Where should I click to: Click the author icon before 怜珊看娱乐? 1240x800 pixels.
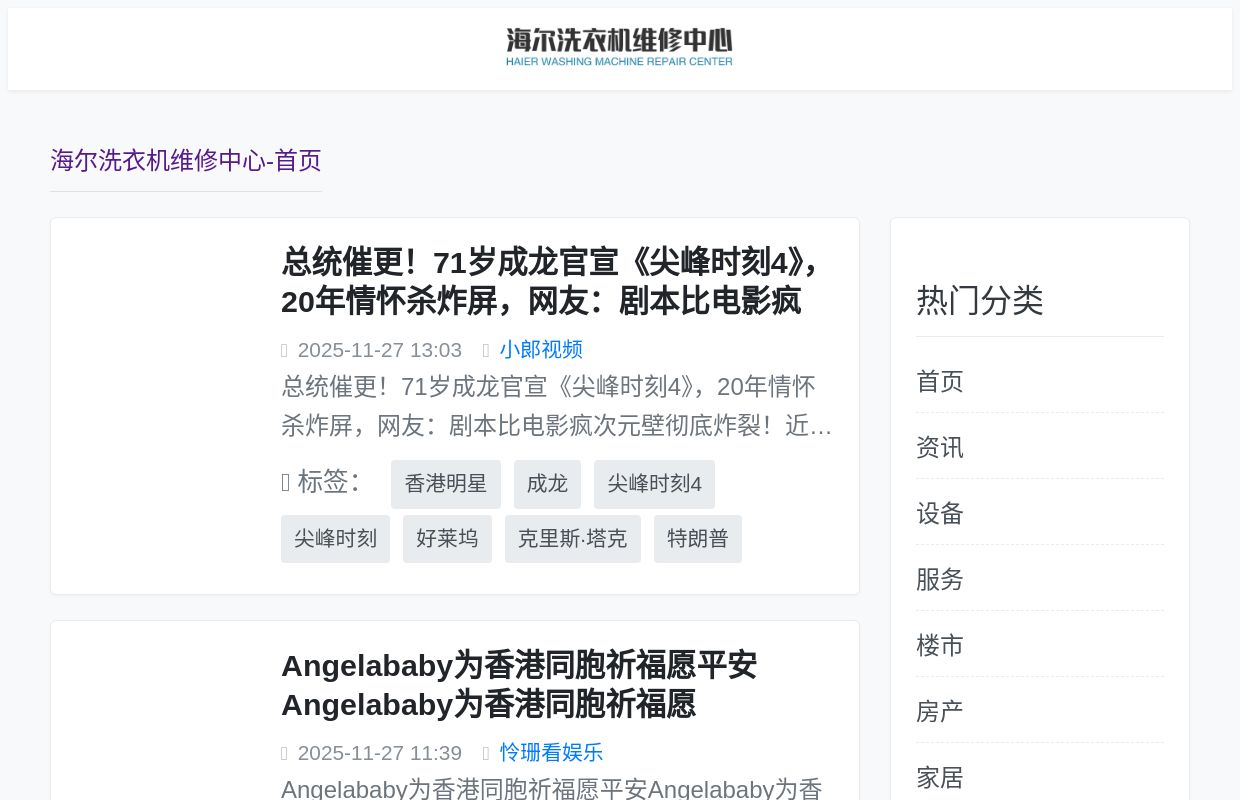[487, 753]
